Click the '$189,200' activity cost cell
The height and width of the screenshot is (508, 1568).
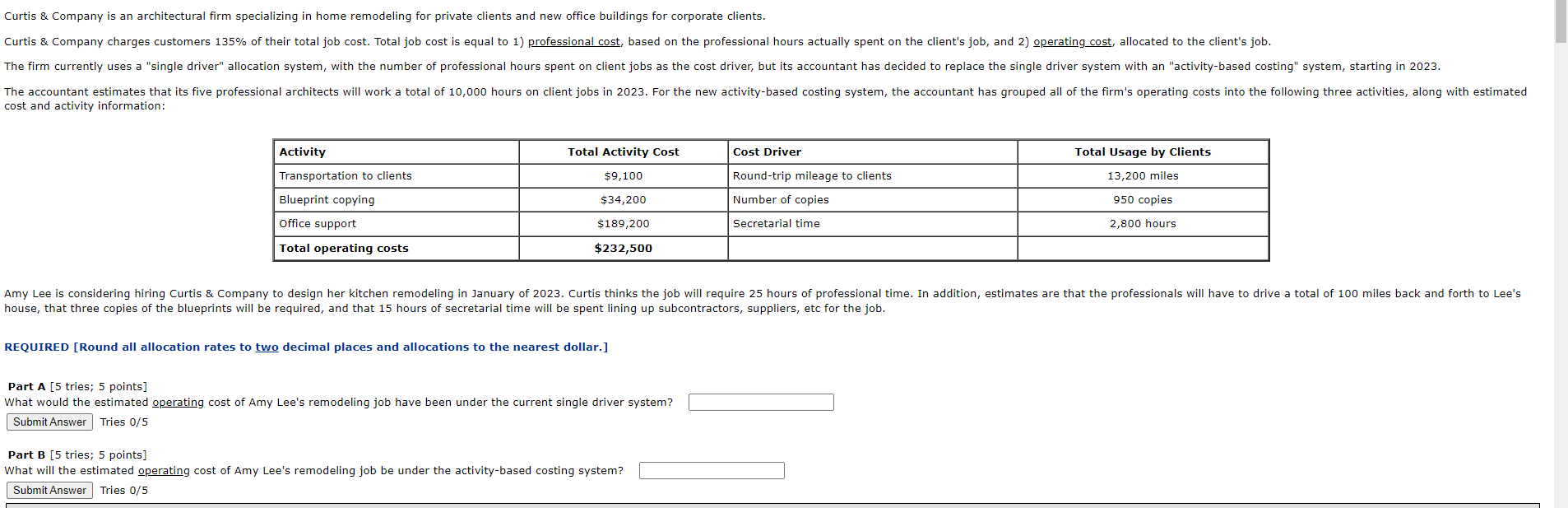(x=624, y=223)
